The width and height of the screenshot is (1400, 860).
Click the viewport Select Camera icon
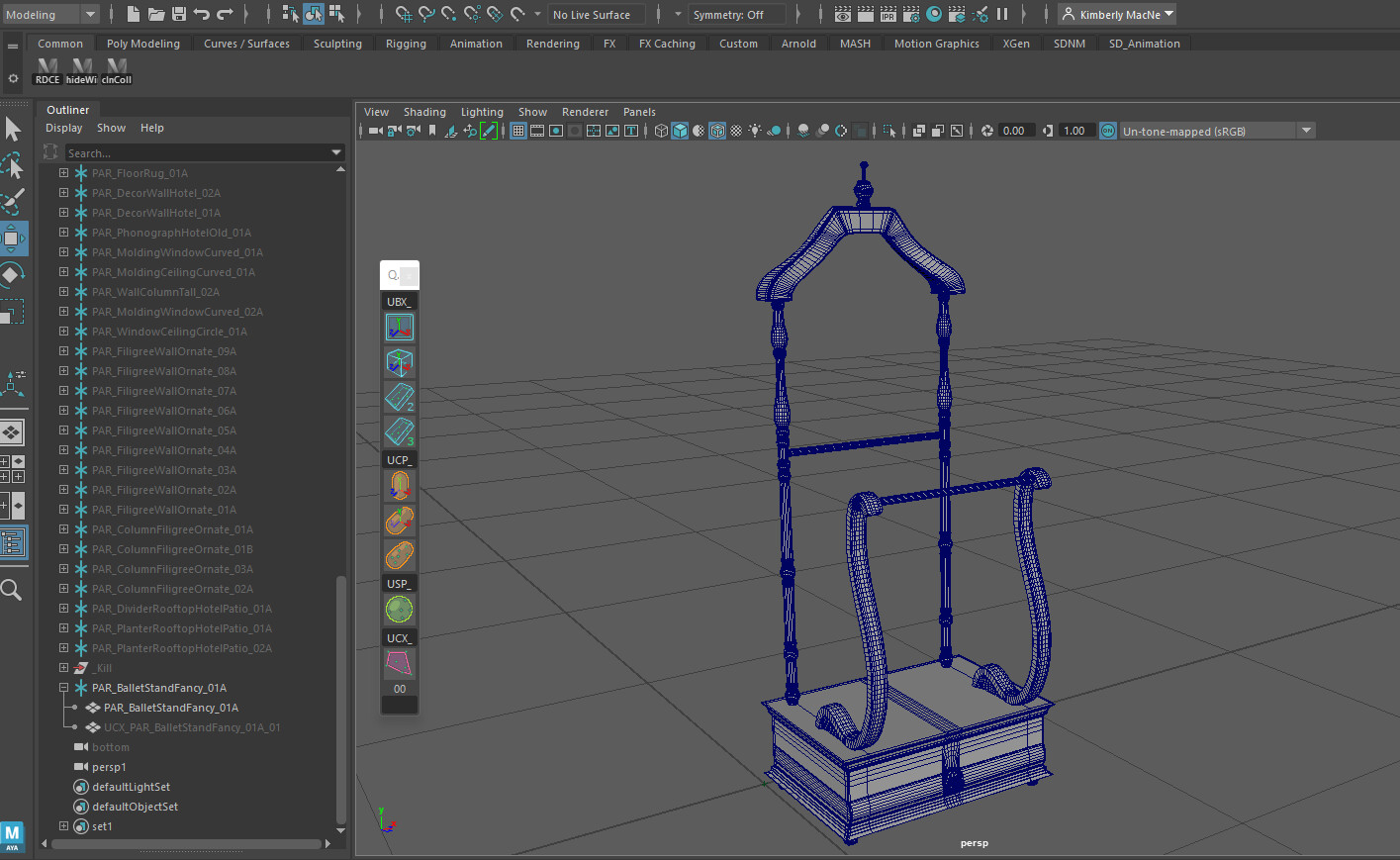point(375,131)
